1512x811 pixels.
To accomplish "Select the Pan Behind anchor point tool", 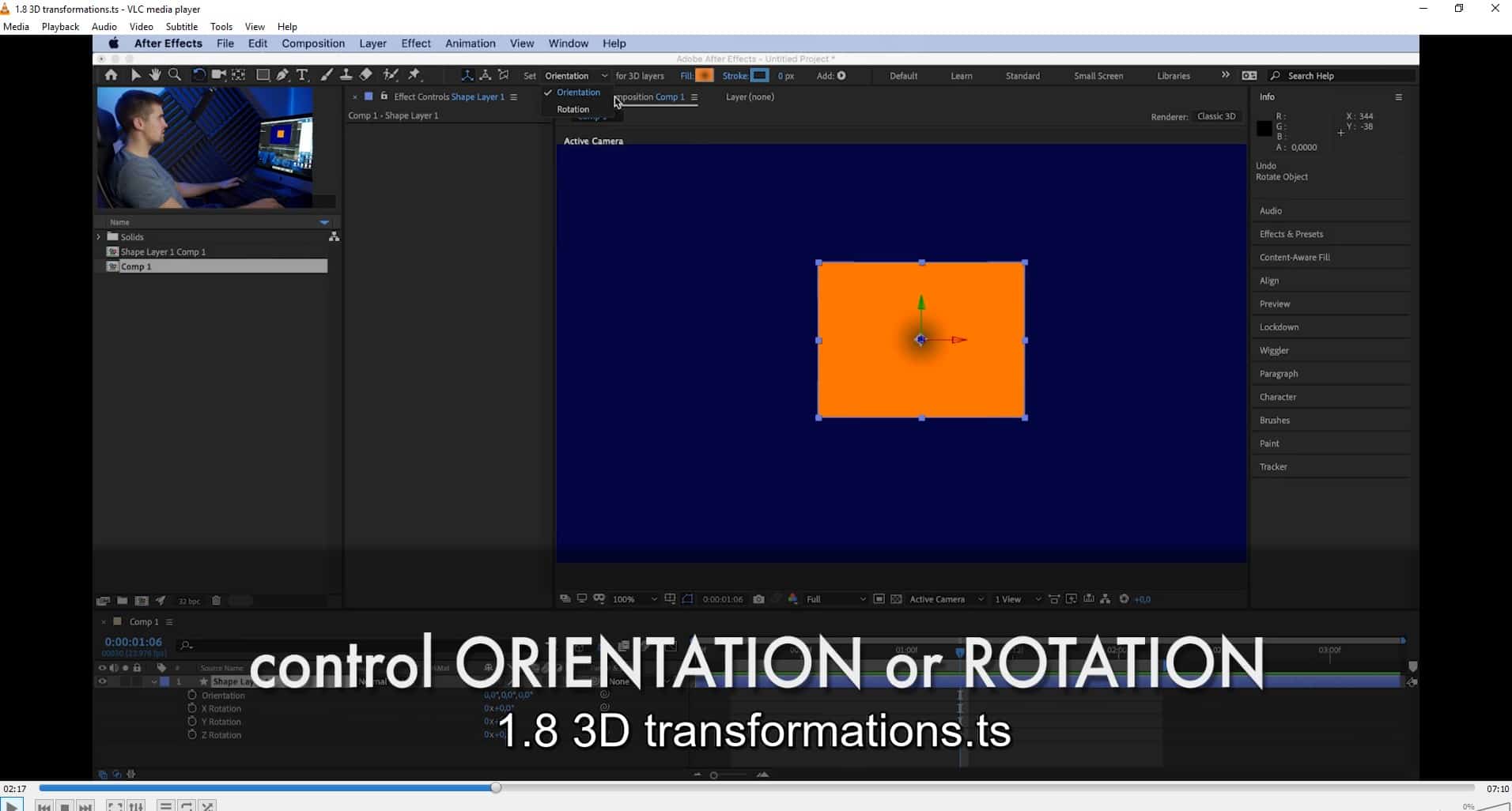I will coord(238,75).
